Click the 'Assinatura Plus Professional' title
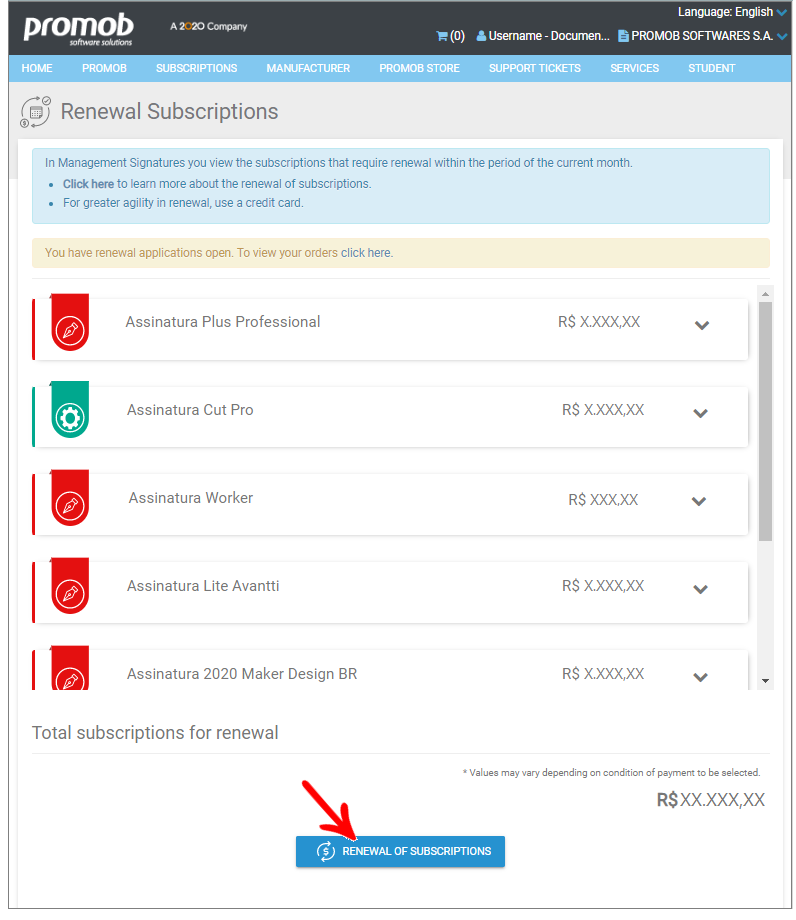The height and width of the screenshot is (920, 796). click(223, 322)
